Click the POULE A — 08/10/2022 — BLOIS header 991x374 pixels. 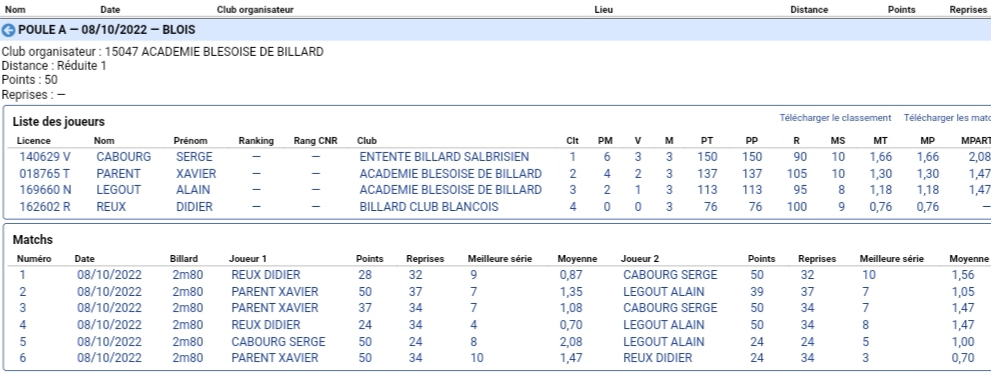(106, 30)
